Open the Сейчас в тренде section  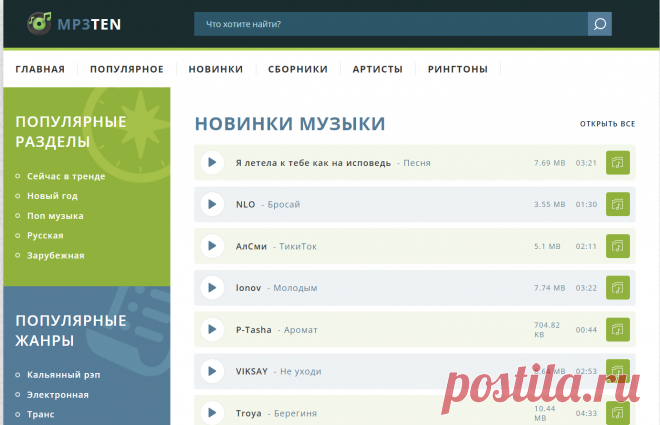point(66,176)
